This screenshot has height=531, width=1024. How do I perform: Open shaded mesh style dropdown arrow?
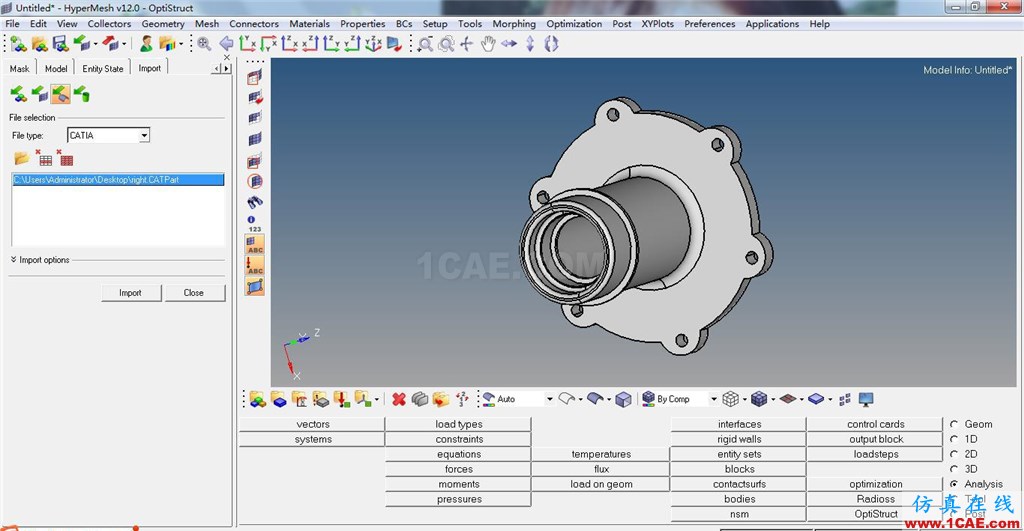[x=773, y=399]
